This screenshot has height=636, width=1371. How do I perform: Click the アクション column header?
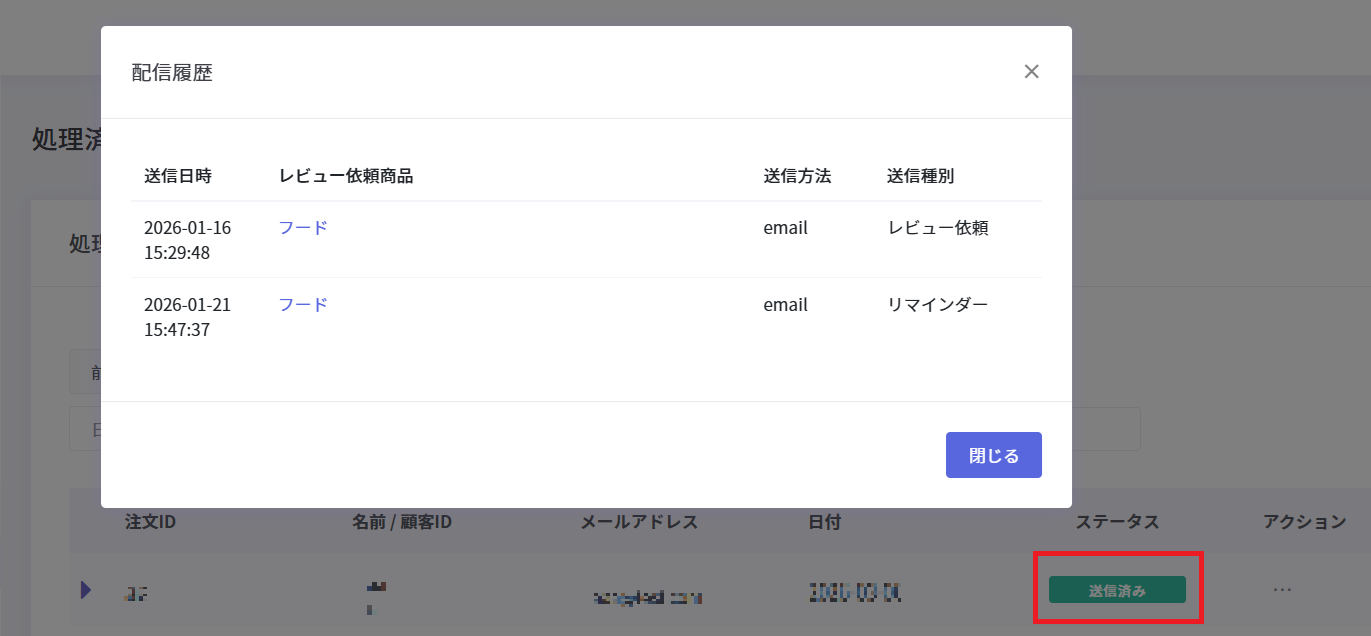(x=1304, y=522)
